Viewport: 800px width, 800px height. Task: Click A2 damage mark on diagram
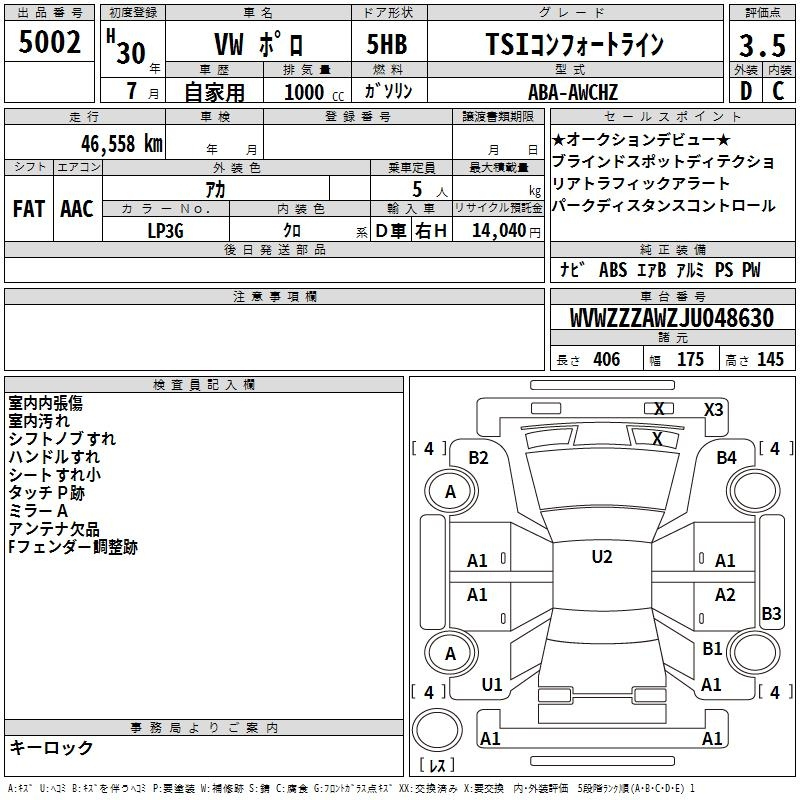pyautogui.click(x=725, y=594)
